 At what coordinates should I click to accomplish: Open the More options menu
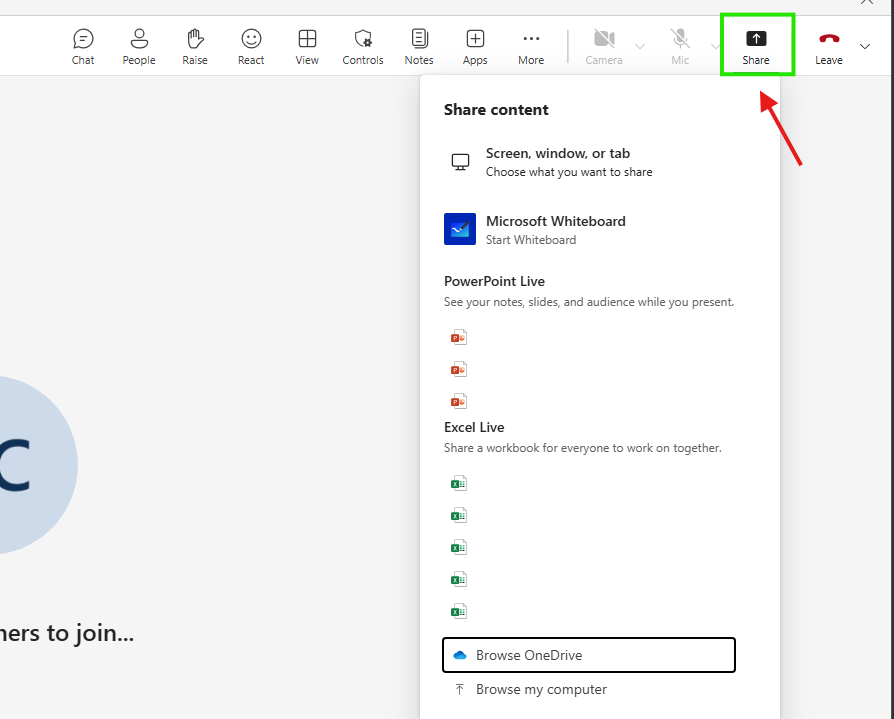(531, 47)
